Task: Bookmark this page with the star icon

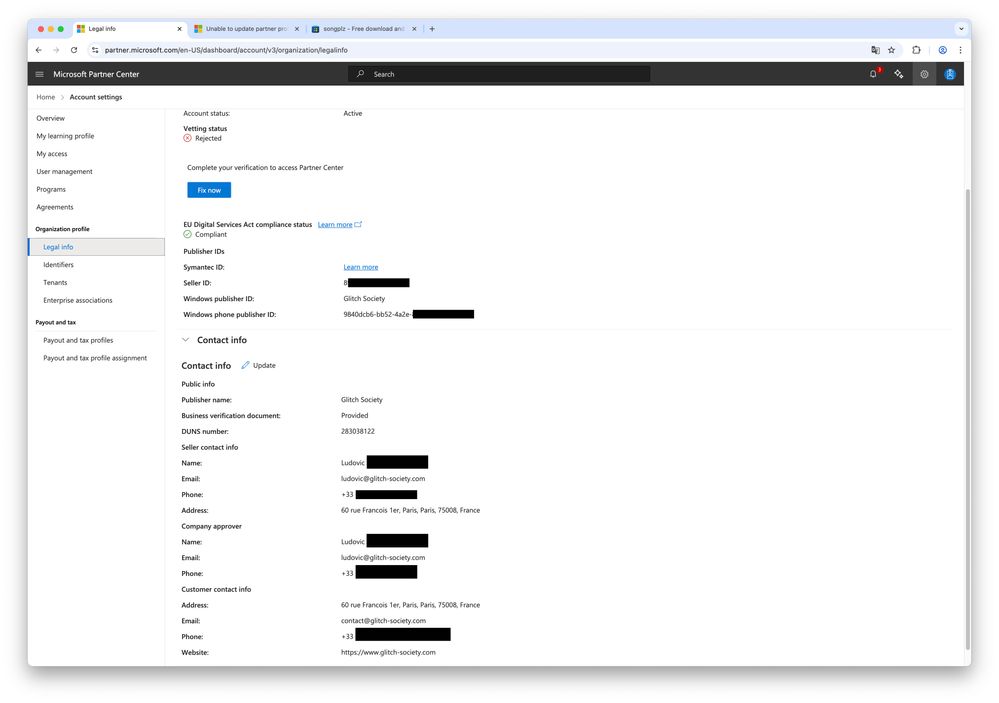Action: pyautogui.click(x=891, y=50)
